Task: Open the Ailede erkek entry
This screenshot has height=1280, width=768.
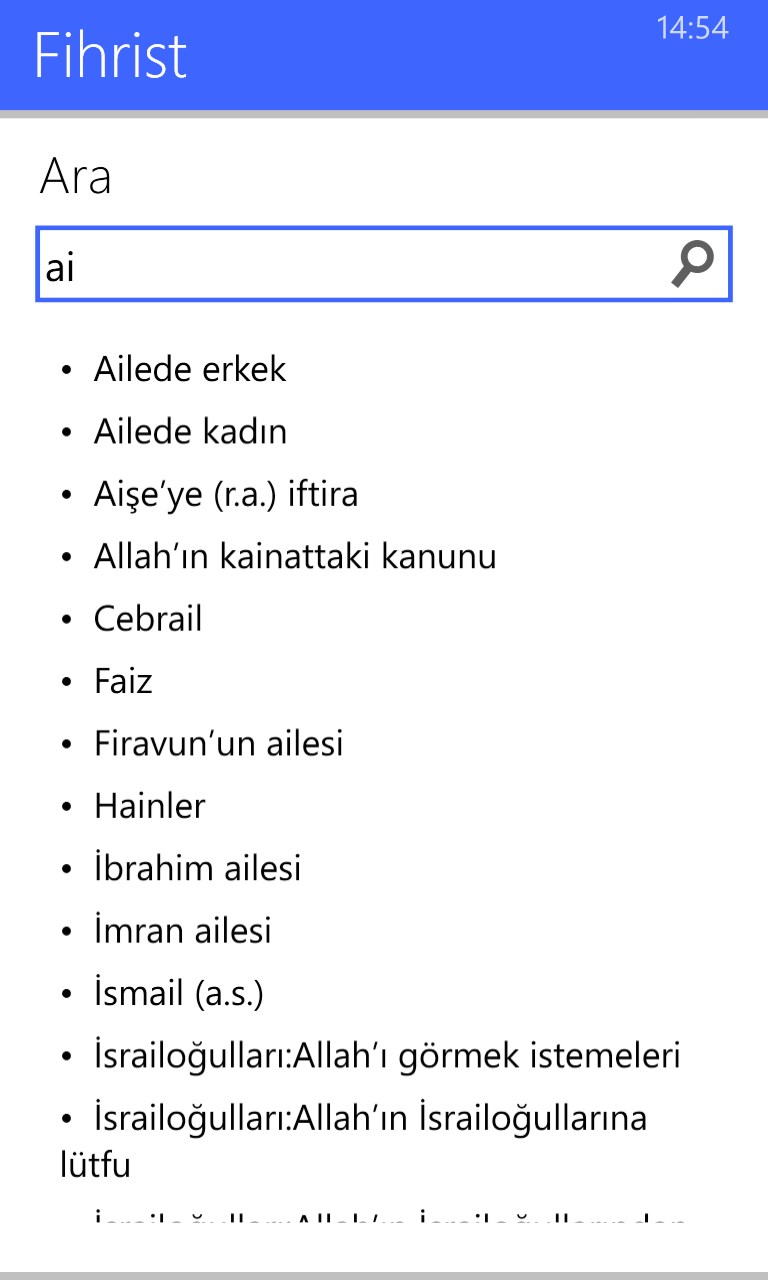Action: (x=190, y=370)
